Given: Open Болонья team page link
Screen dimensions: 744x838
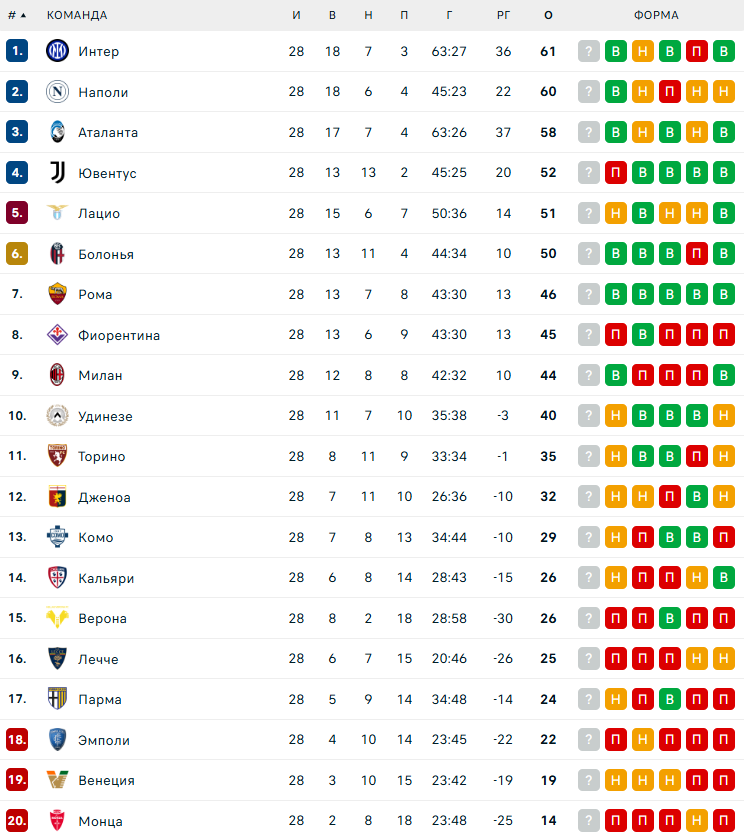Looking at the screenshot, I should [106, 254].
